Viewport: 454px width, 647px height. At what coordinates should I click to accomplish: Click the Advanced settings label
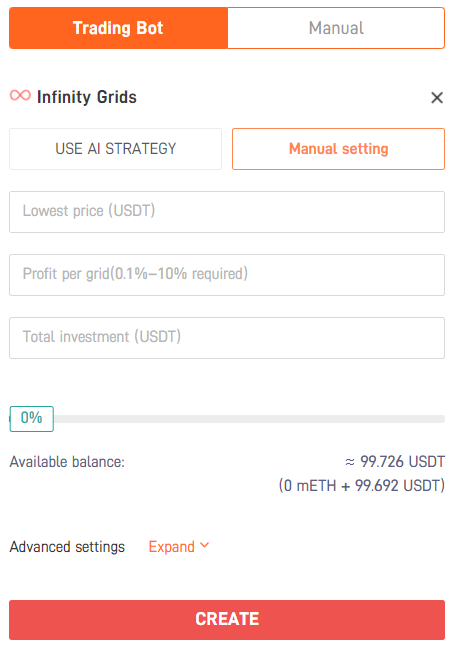tap(67, 547)
